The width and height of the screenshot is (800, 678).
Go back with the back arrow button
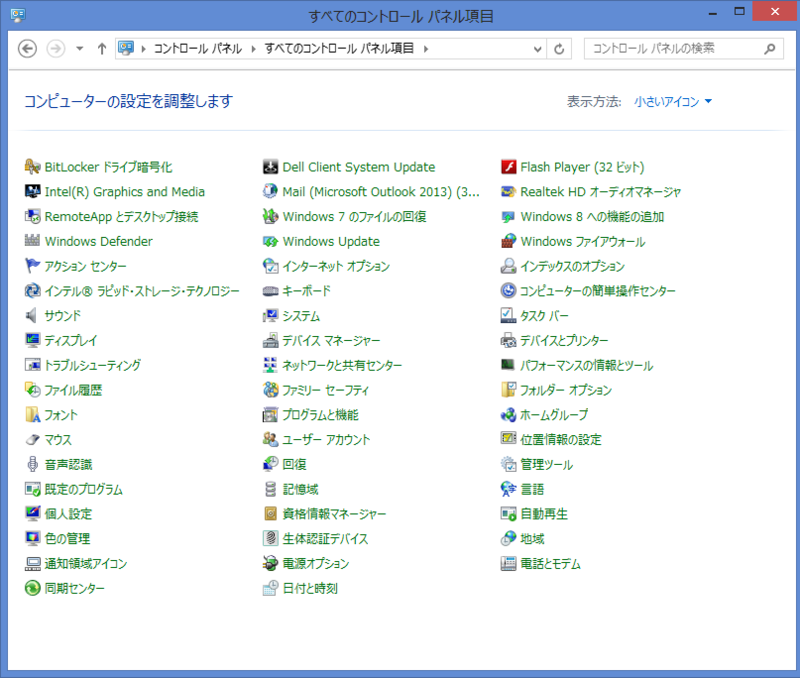click(28, 49)
